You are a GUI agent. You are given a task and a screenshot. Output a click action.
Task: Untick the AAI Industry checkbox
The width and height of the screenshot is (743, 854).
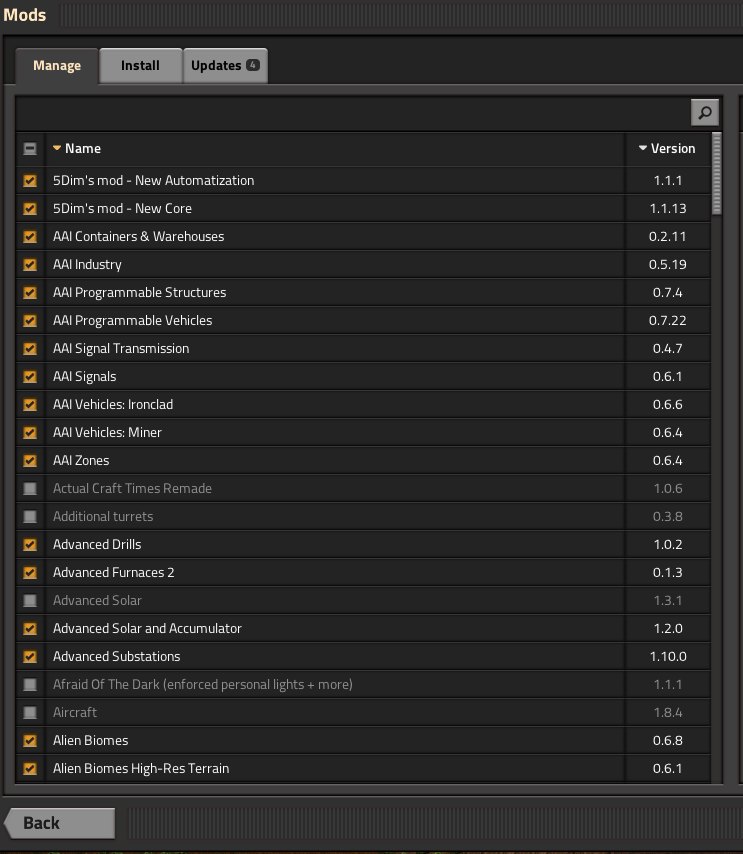click(x=30, y=265)
